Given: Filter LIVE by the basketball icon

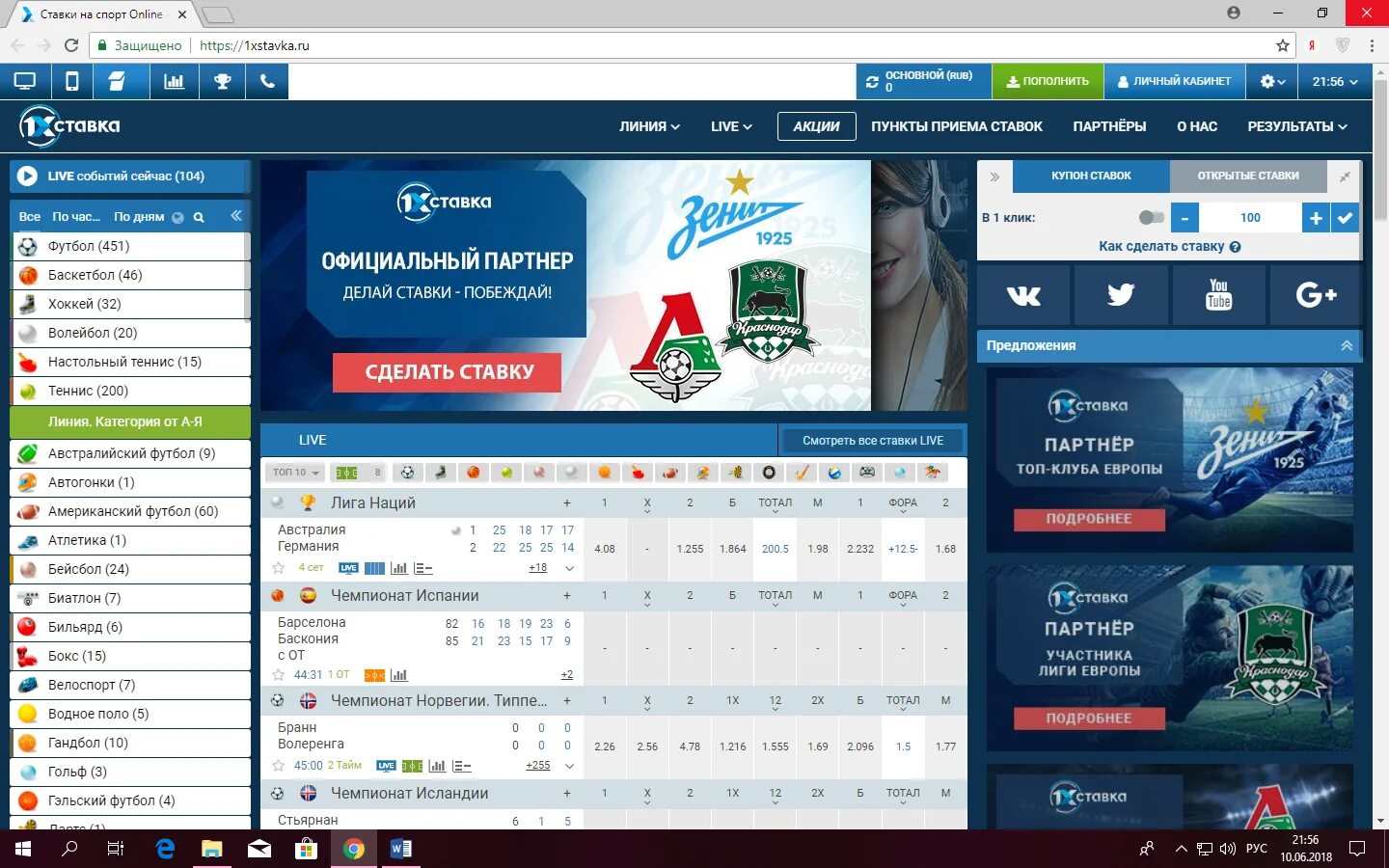Looking at the screenshot, I should click(474, 473).
